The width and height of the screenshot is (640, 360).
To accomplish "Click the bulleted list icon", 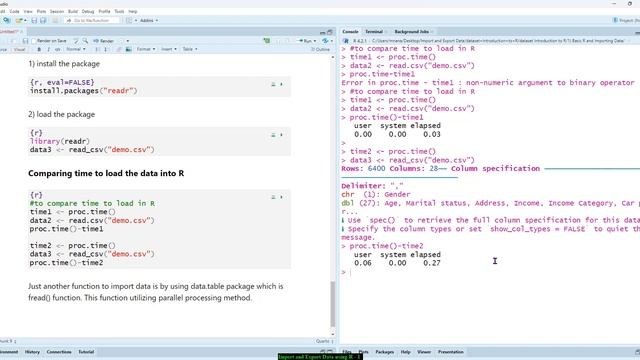I will [97, 49].
